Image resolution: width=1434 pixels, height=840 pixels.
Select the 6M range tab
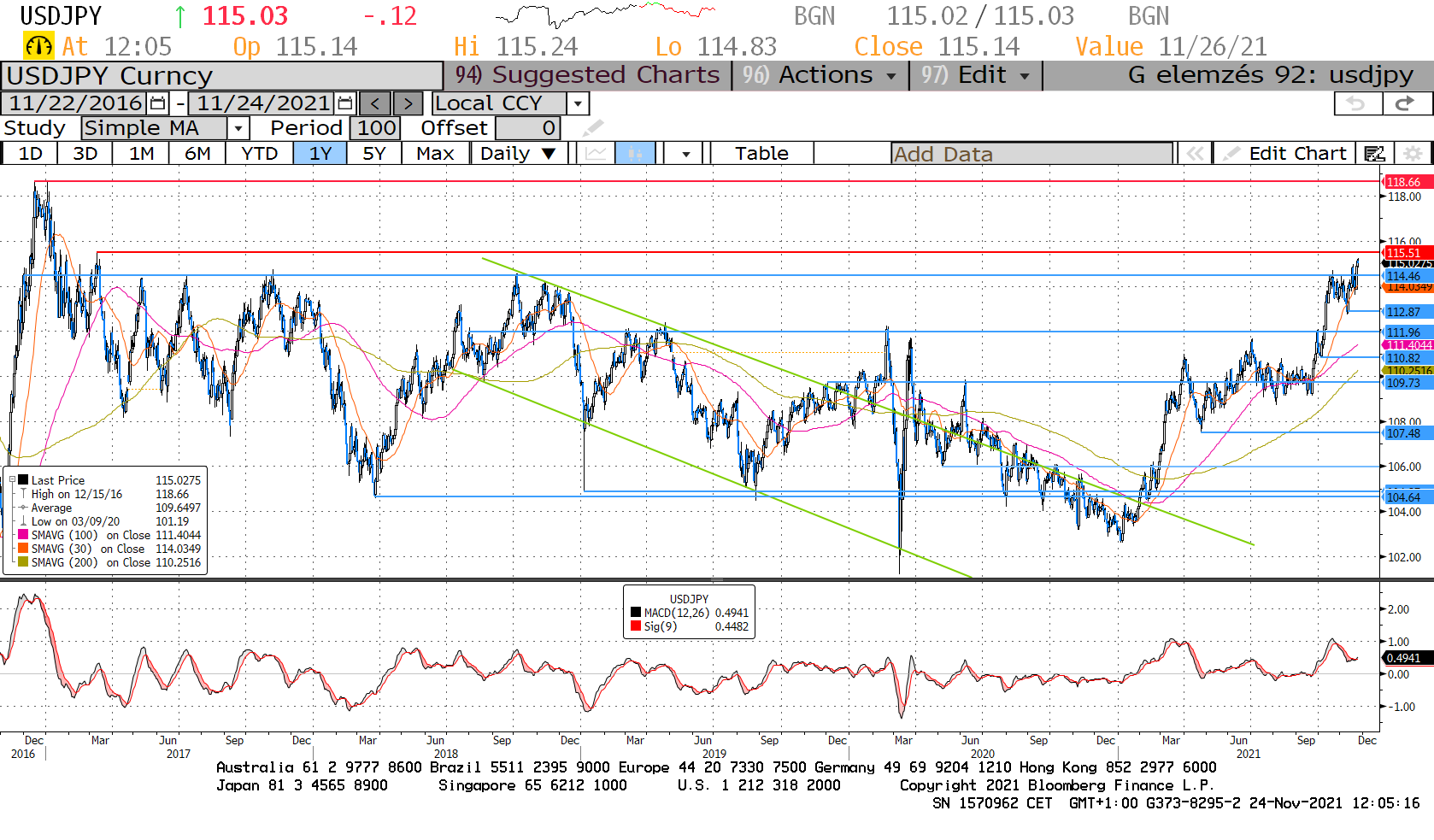(197, 154)
